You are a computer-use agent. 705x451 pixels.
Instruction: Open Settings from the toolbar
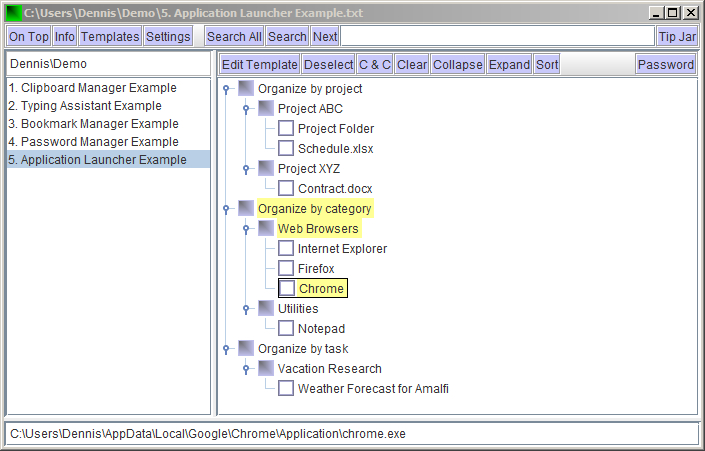168,36
